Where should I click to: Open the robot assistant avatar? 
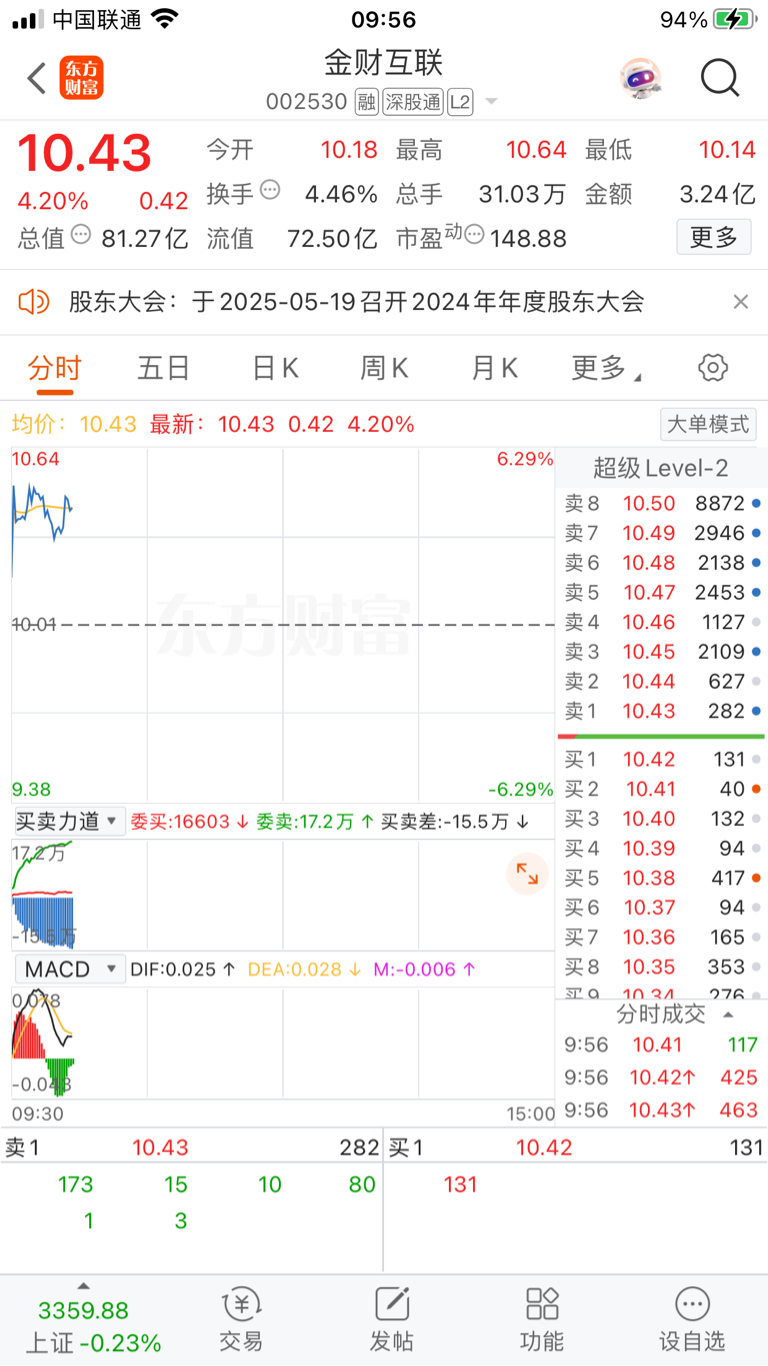click(x=640, y=78)
